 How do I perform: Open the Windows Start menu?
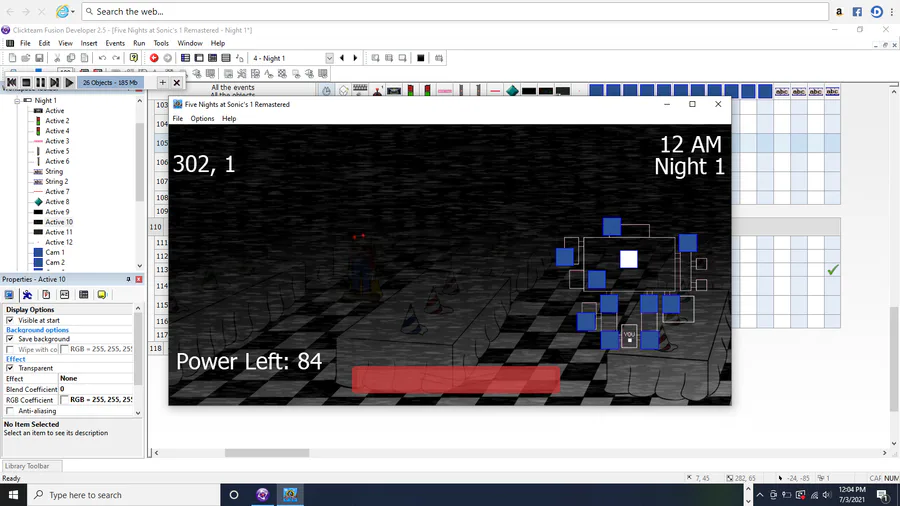[x=13, y=495]
